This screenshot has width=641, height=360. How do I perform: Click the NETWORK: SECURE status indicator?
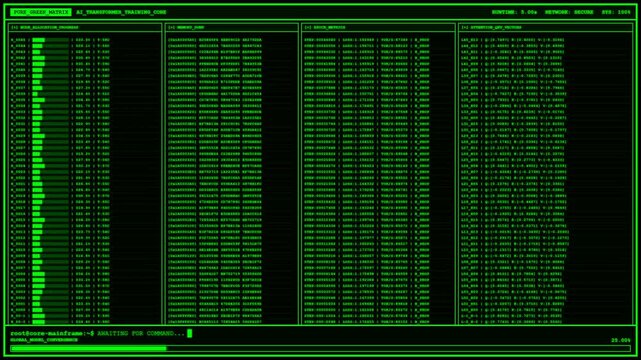point(569,12)
